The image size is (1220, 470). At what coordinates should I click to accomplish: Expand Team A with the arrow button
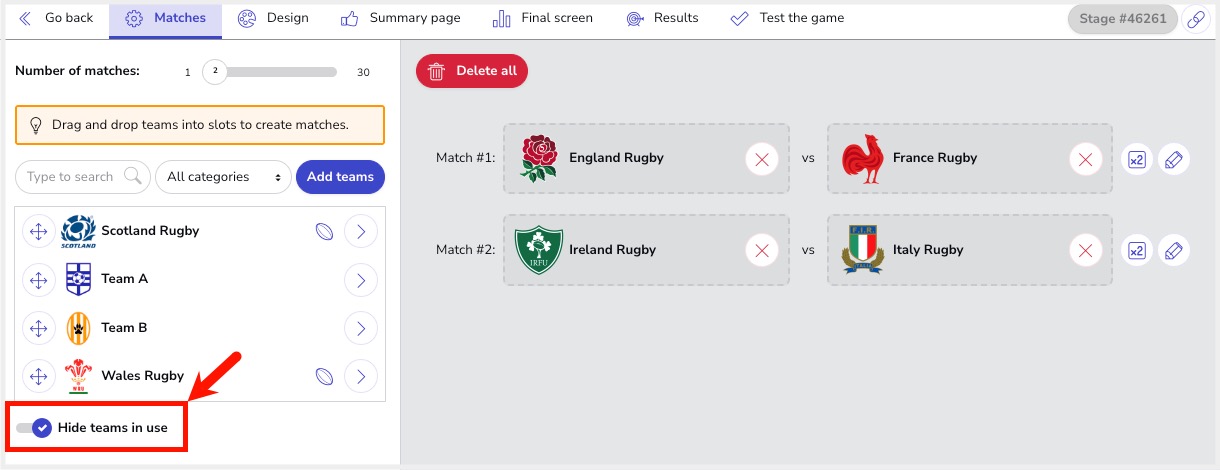[360, 279]
